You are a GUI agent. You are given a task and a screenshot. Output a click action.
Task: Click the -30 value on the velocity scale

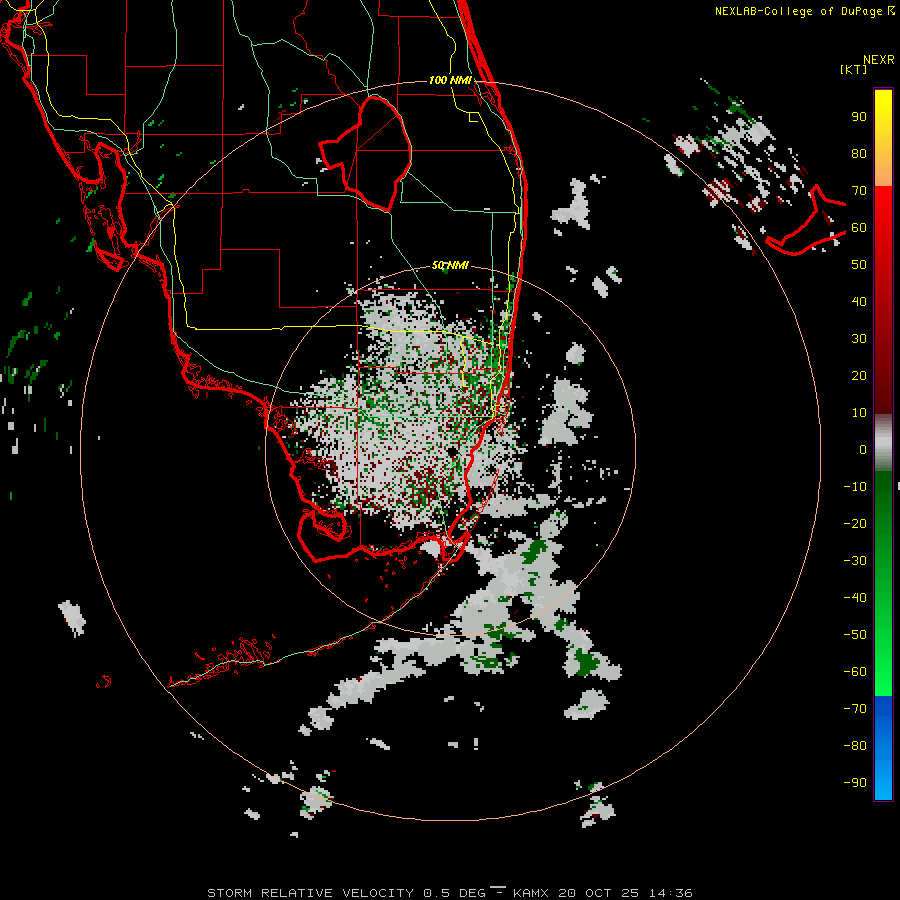pos(855,561)
